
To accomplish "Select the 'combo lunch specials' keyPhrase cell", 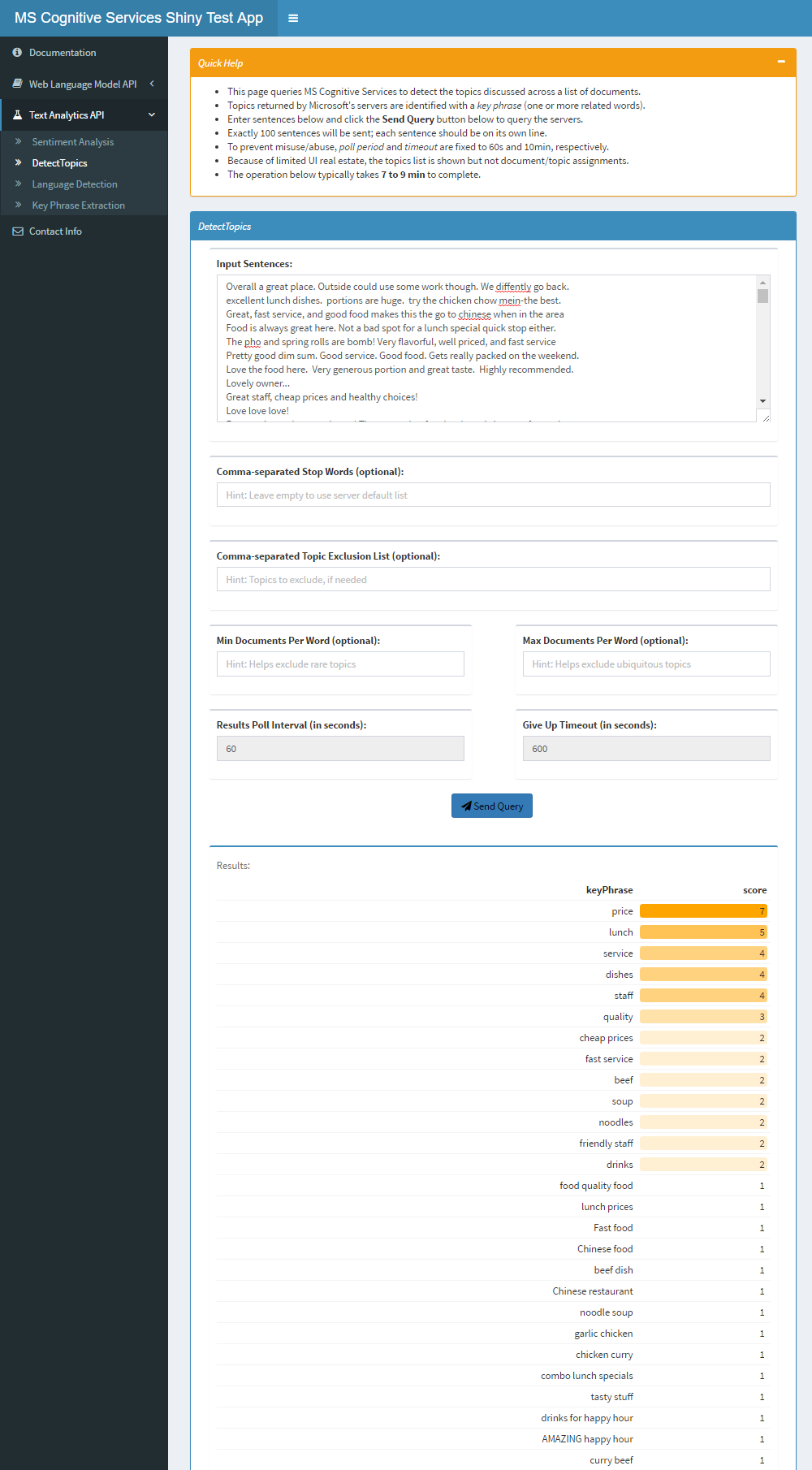I will pos(587,1376).
